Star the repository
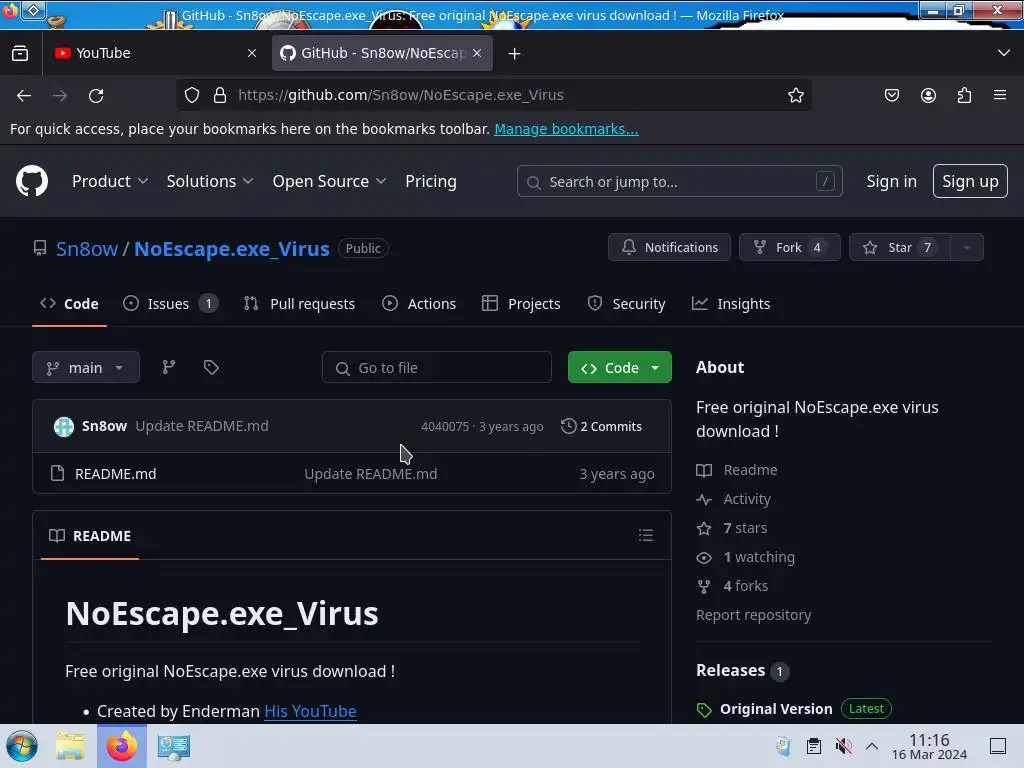Viewport: 1024px width, 768px height. [x=899, y=248]
